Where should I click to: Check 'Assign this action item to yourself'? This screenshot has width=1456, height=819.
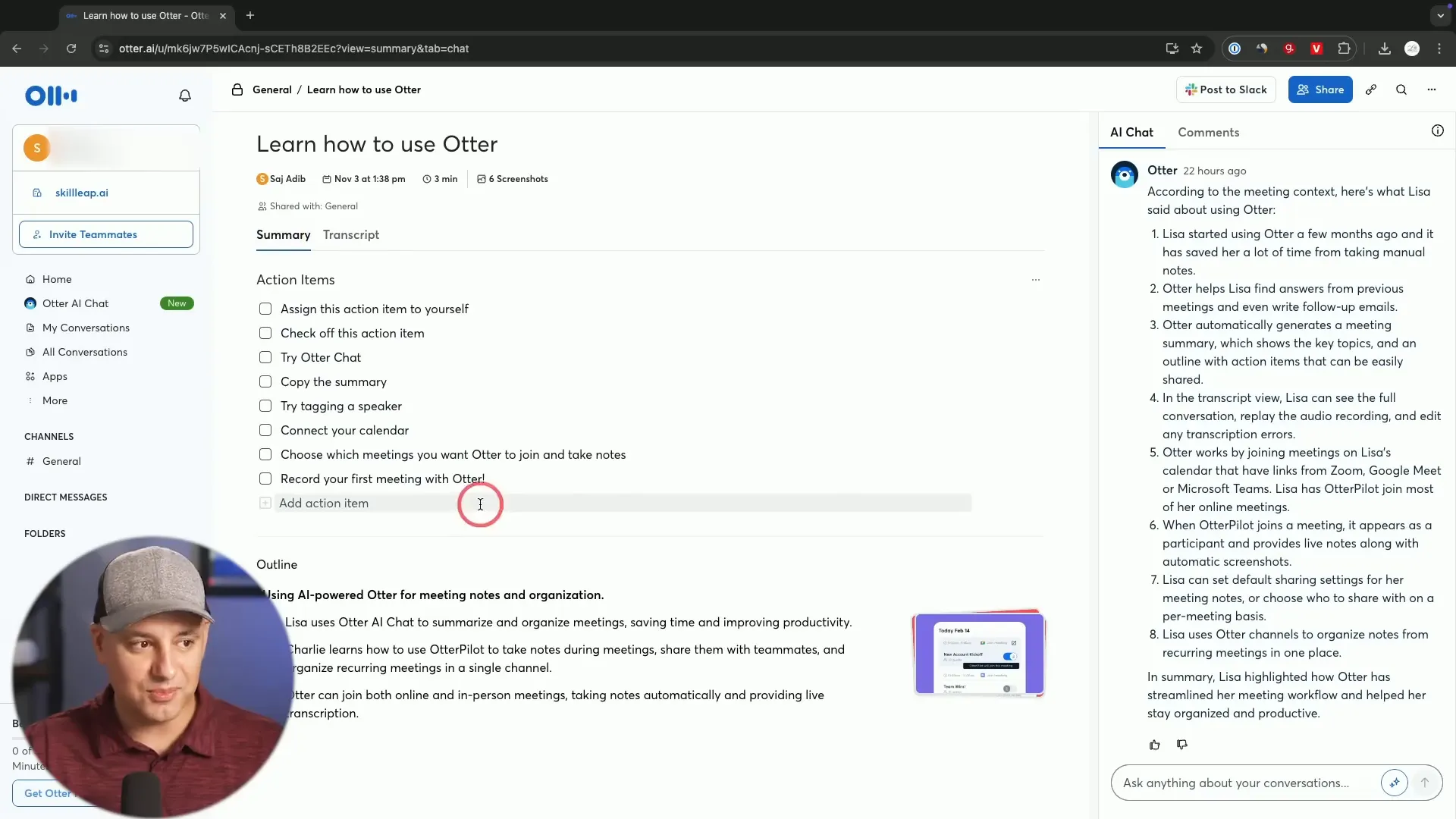click(265, 309)
